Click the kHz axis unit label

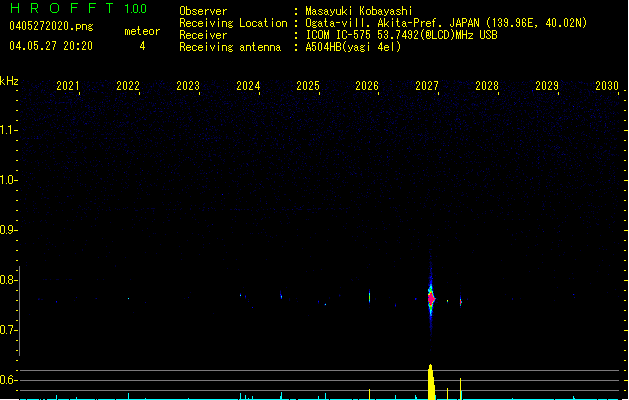[9, 81]
